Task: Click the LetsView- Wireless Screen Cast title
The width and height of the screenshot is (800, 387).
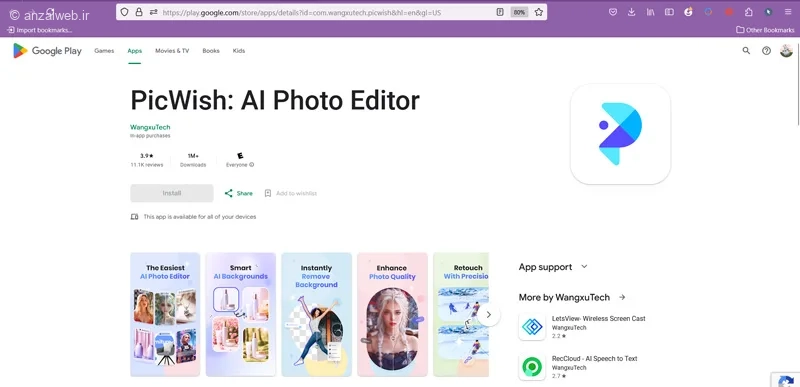Action: pyautogui.click(x=598, y=319)
